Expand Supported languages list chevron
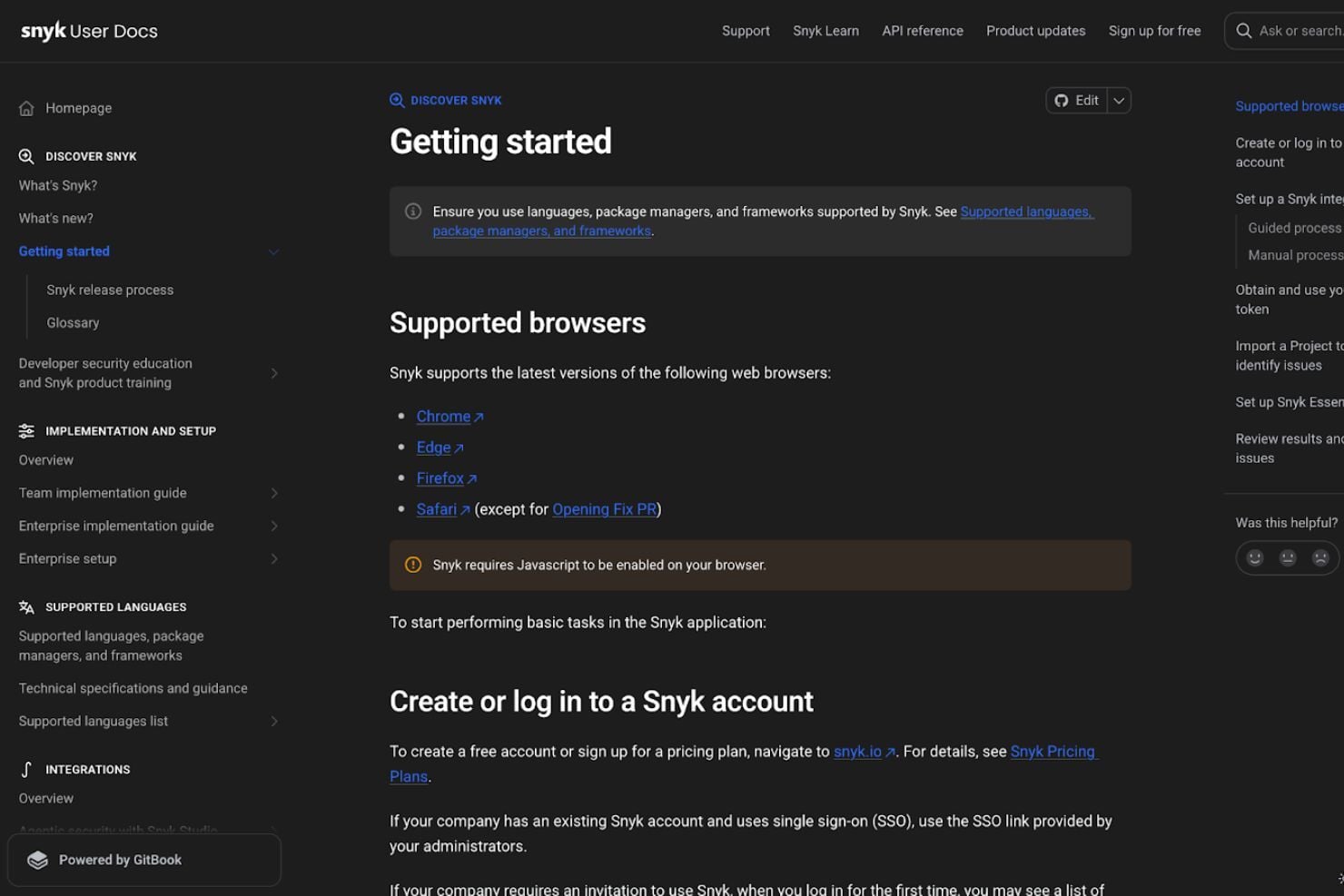 (x=273, y=721)
